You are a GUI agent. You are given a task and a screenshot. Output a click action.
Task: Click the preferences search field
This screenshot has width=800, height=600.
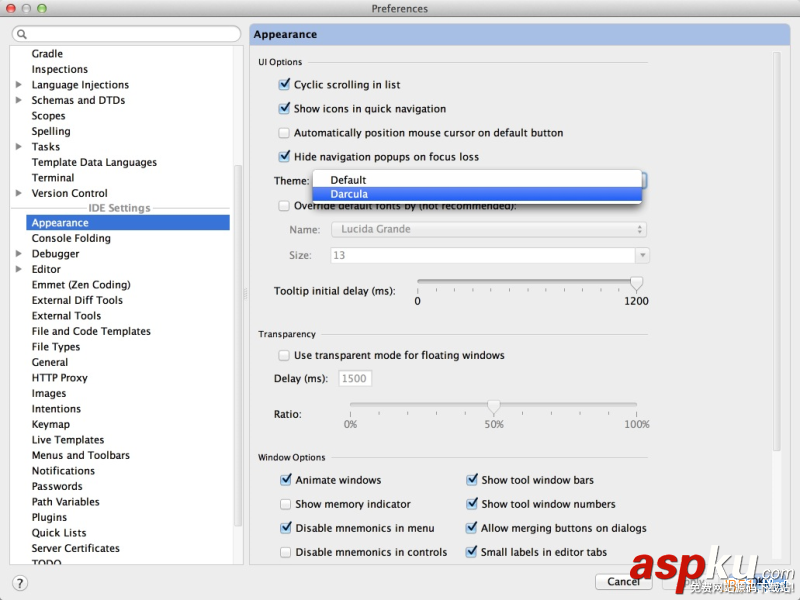[126, 34]
